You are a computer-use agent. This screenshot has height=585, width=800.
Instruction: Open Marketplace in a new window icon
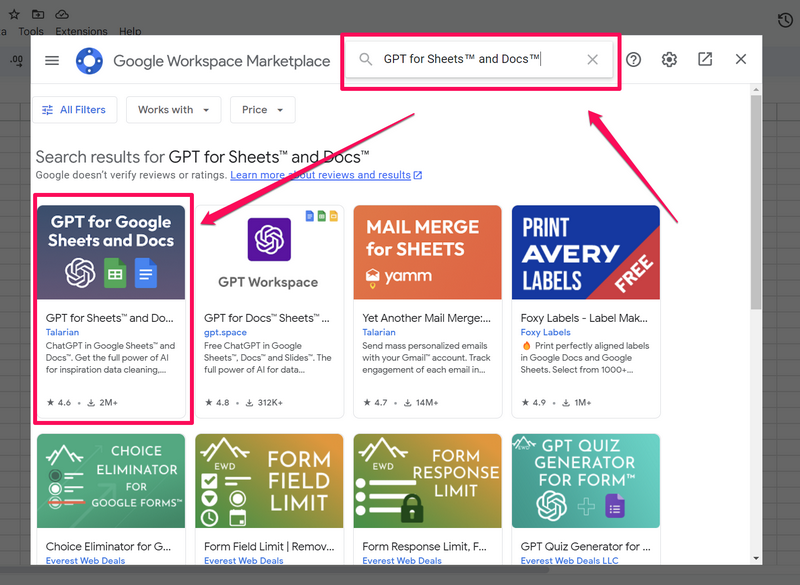(705, 60)
